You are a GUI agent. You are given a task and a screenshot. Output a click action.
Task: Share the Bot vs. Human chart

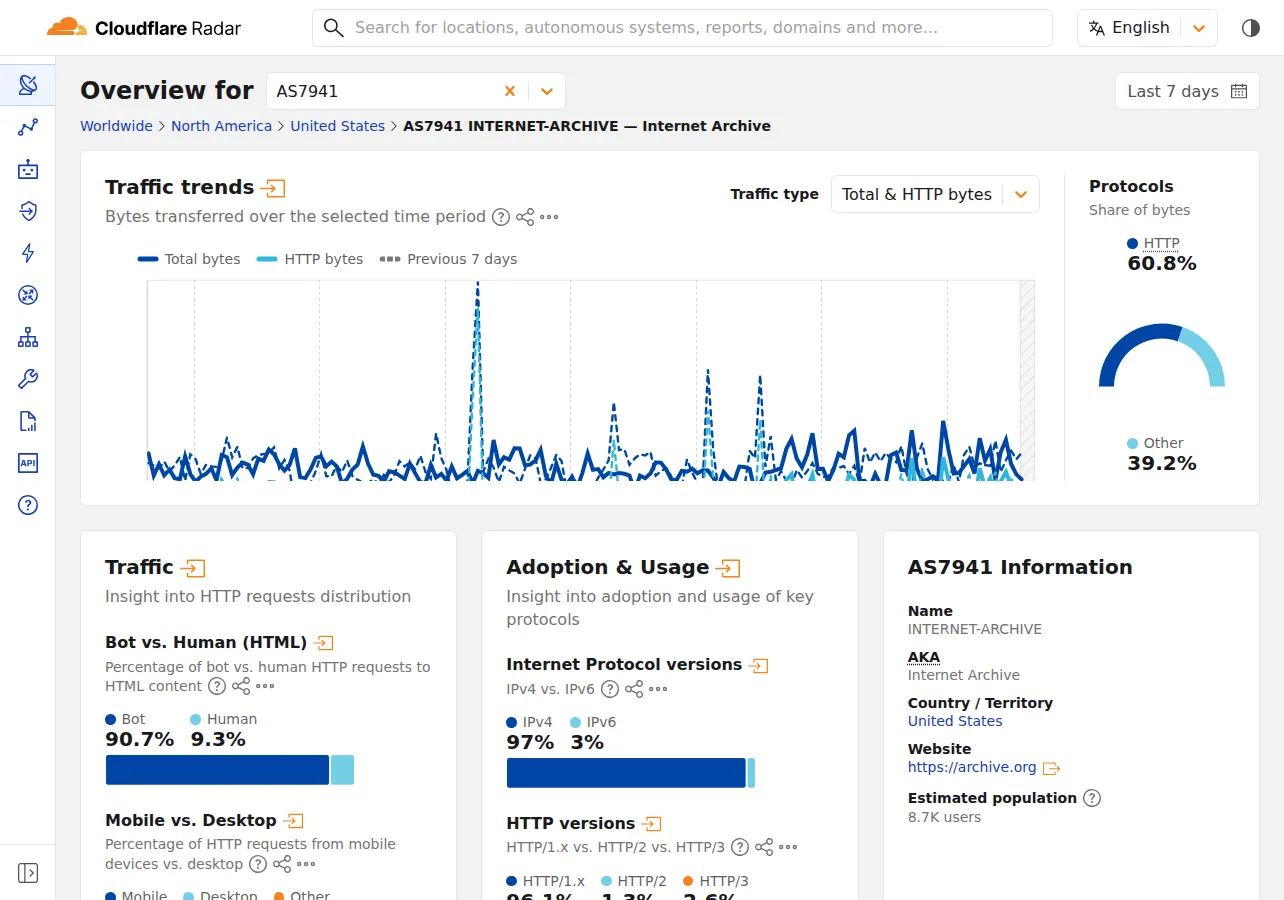pyautogui.click(x=241, y=686)
